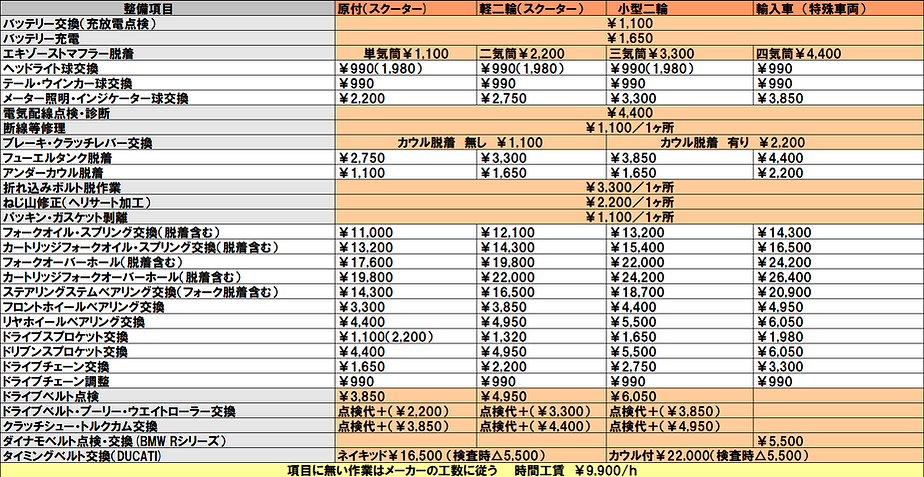Select the バッテリー充電 row label

click(167, 39)
